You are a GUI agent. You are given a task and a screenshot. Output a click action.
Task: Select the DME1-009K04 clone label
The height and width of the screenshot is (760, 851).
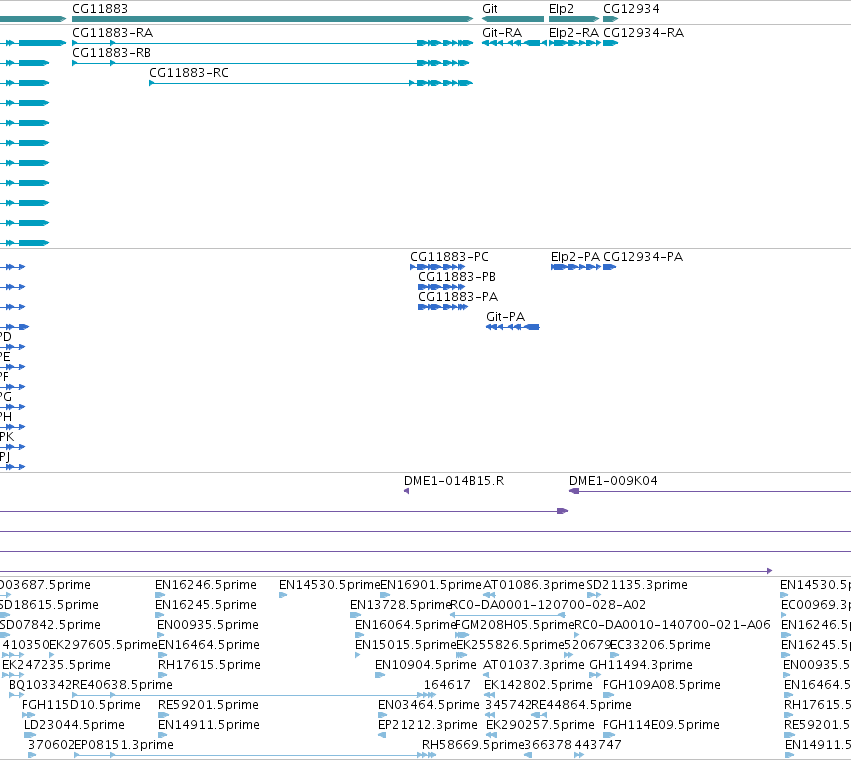point(613,481)
